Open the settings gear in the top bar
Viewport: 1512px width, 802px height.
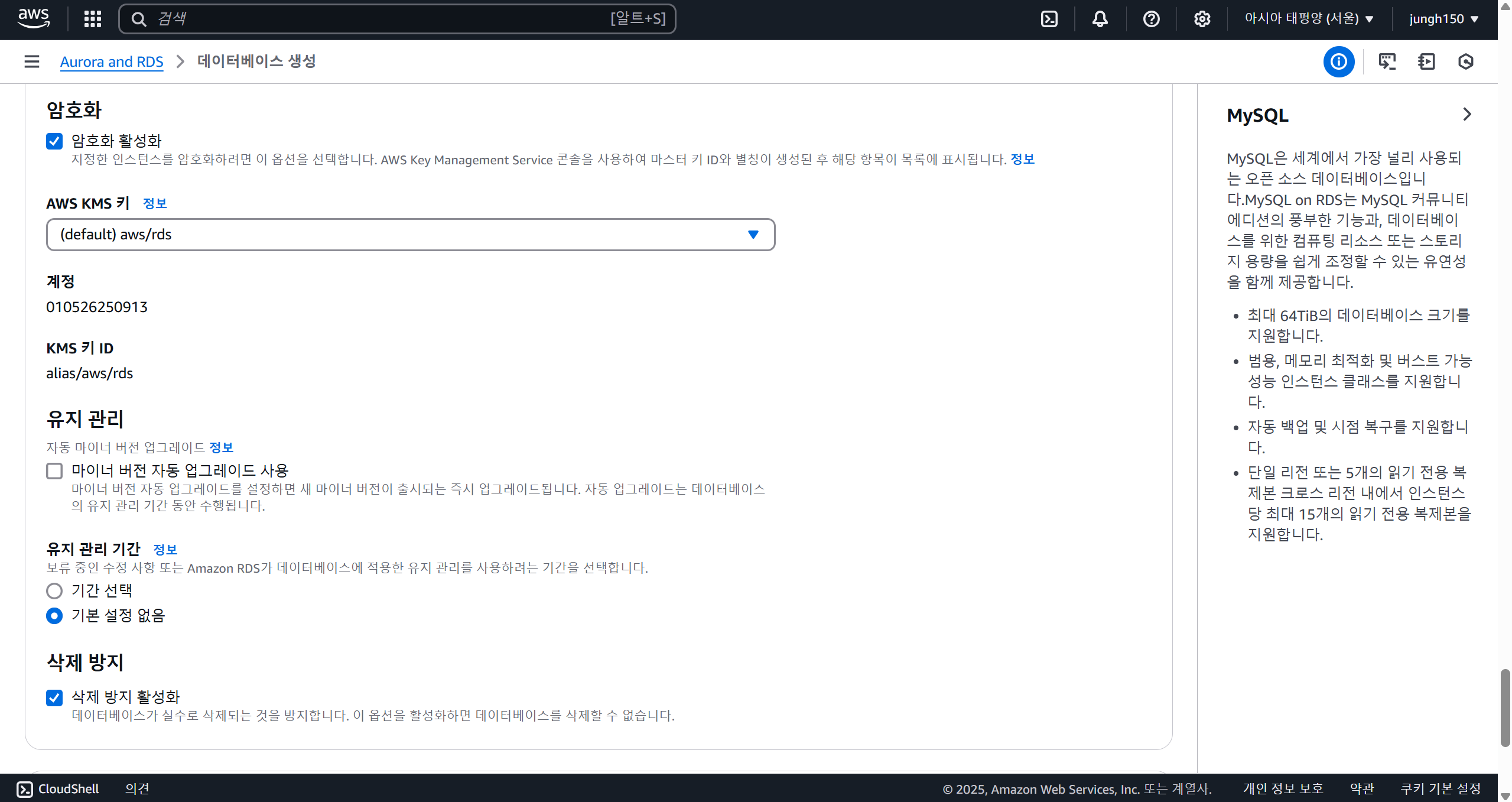tap(1202, 19)
